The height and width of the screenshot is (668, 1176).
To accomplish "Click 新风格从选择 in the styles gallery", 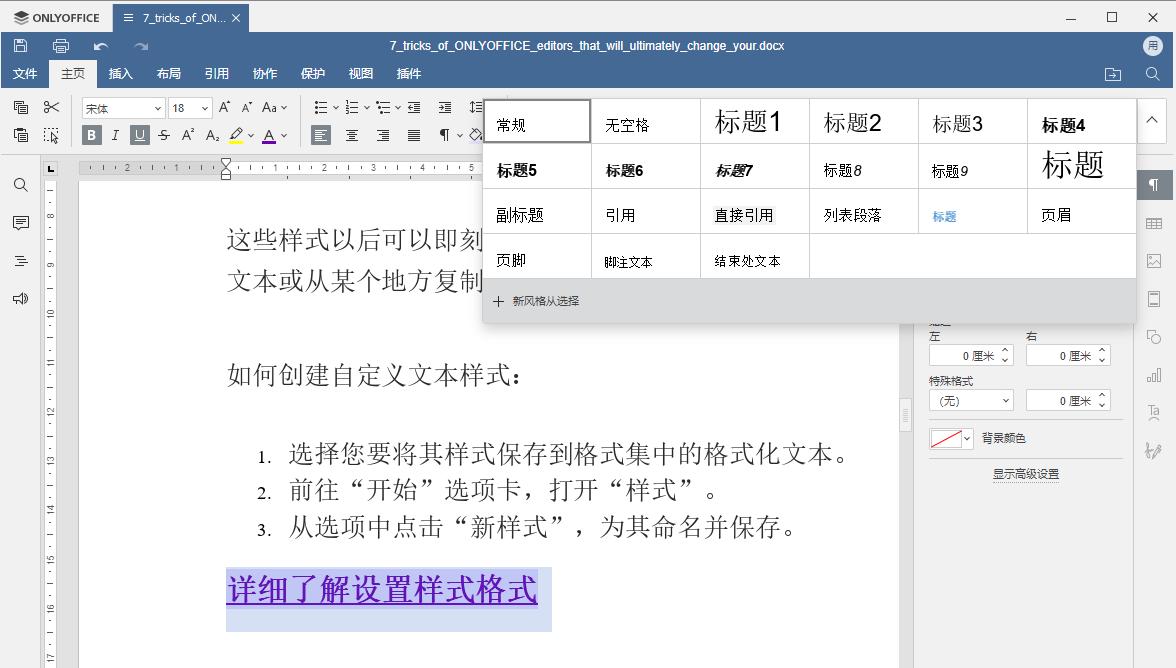I will [538, 300].
